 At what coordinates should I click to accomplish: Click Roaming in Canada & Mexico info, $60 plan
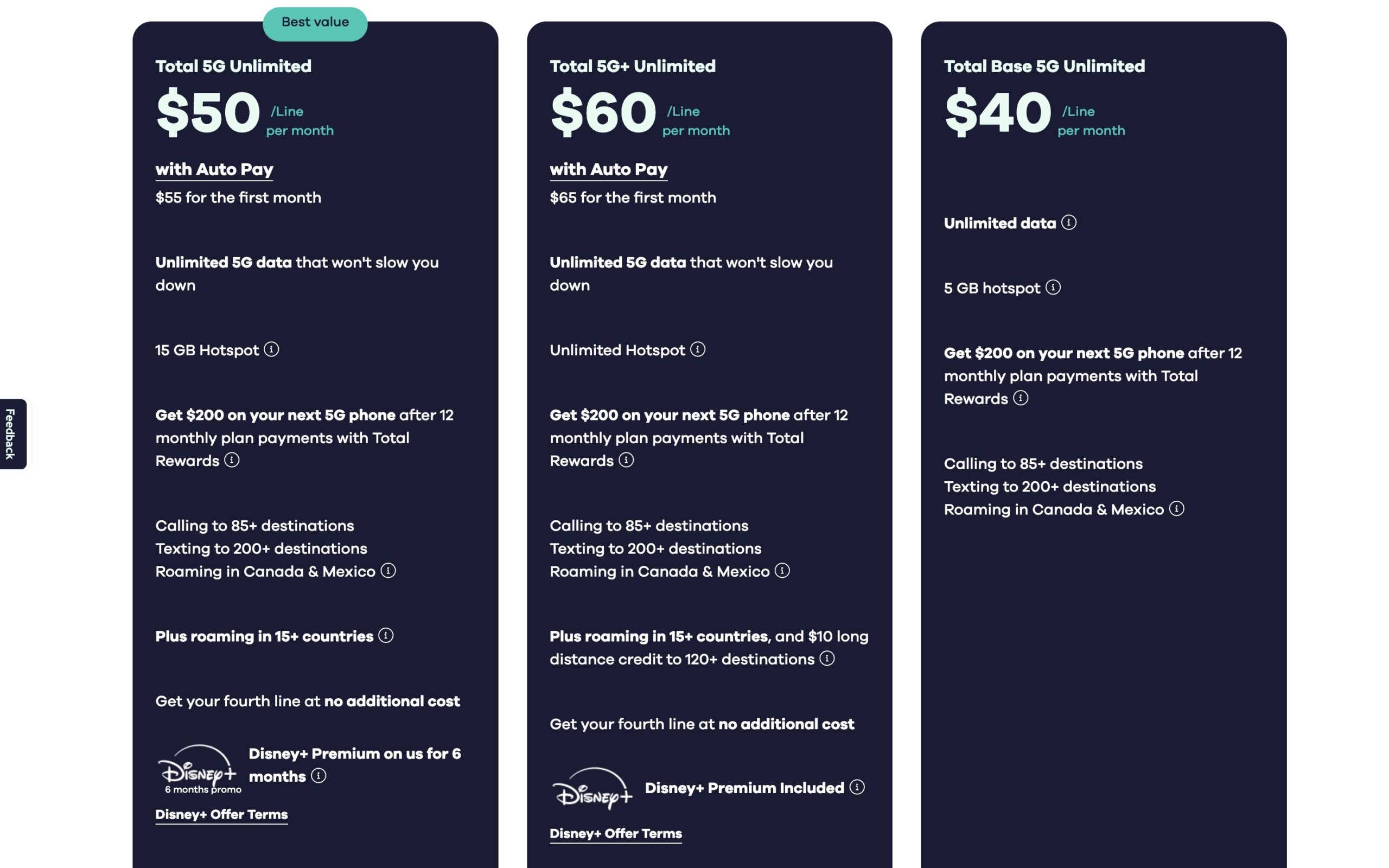pyautogui.click(x=782, y=571)
